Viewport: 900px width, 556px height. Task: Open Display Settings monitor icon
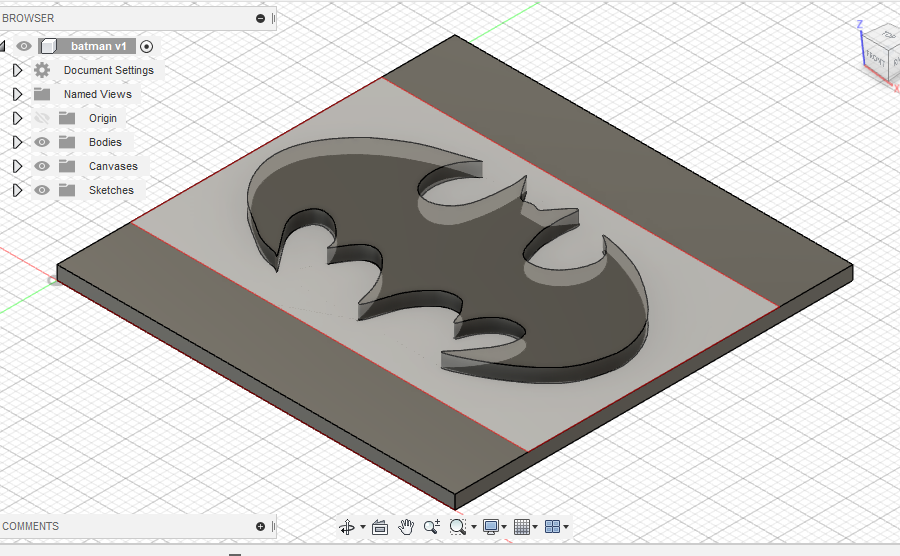(x=491, y=527)
